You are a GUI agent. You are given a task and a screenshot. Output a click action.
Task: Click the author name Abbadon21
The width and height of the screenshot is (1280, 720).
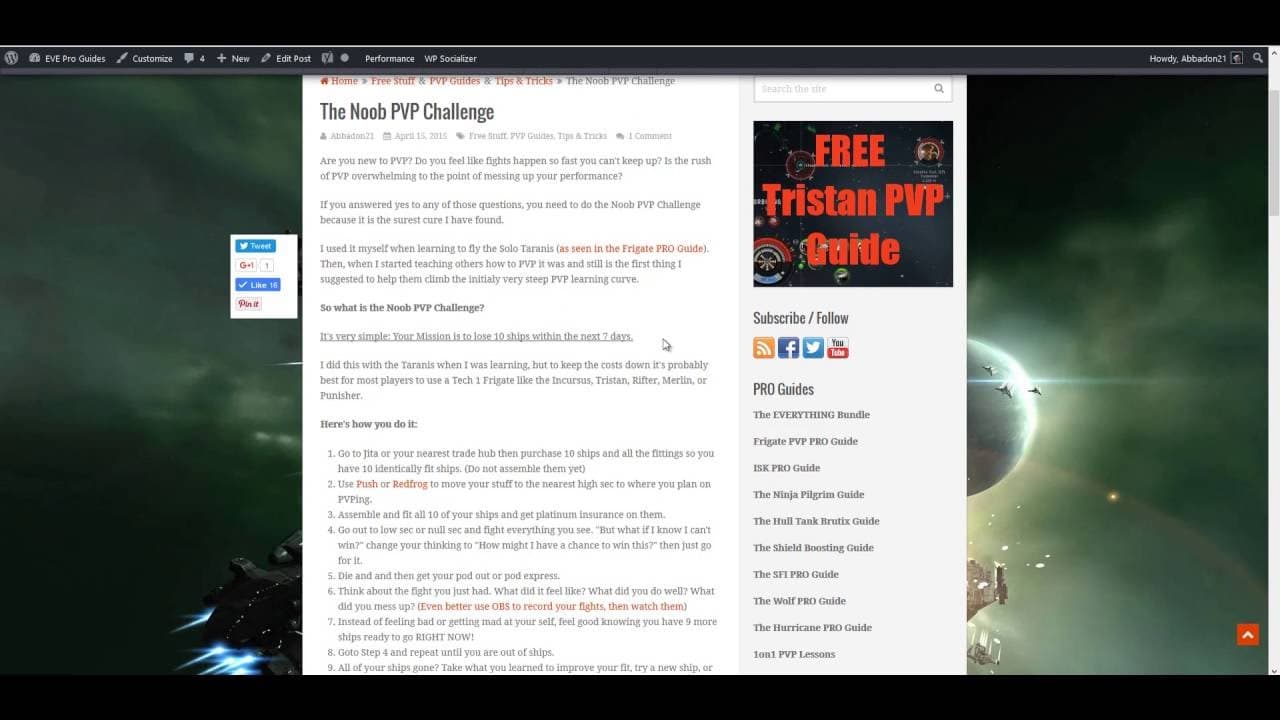pos(352,136)
